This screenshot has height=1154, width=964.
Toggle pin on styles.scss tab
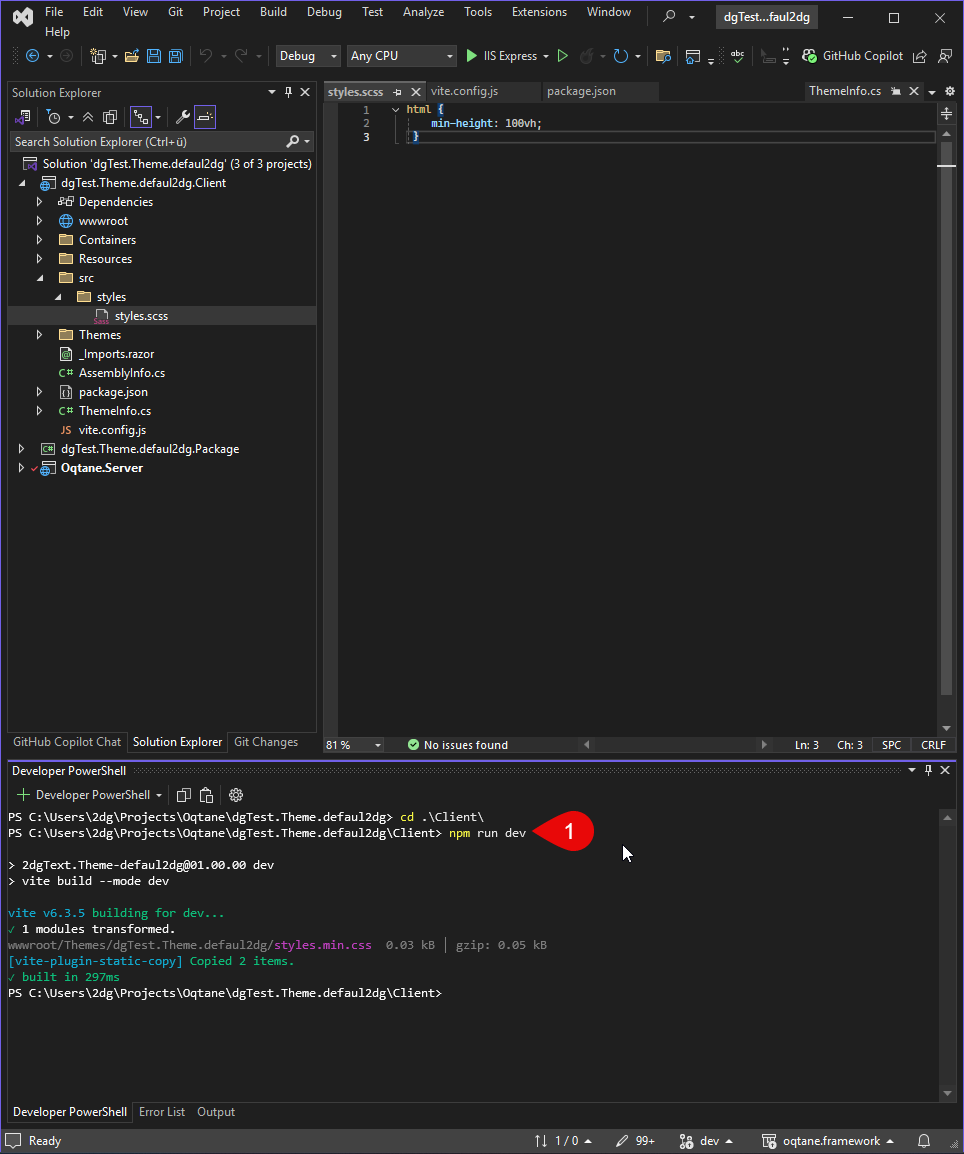[397, 92]
